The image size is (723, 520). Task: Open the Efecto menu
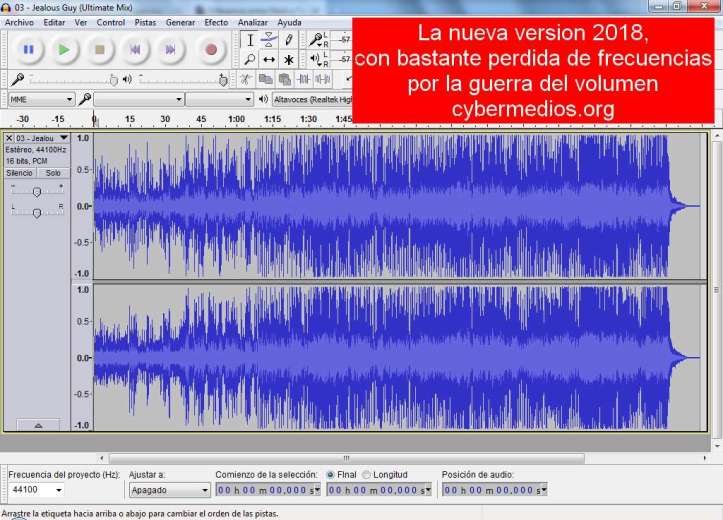coord(216,21)
